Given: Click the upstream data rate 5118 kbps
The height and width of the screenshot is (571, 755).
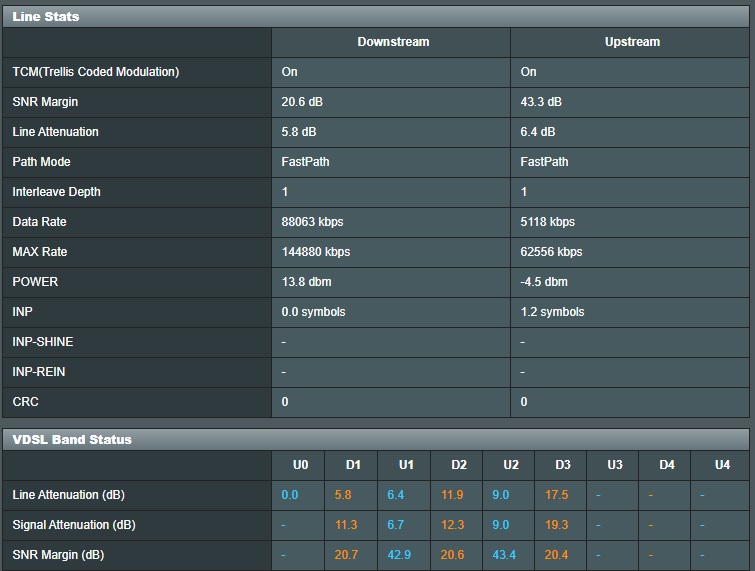Looking at the screenshot, I should [x=547, y=221].
